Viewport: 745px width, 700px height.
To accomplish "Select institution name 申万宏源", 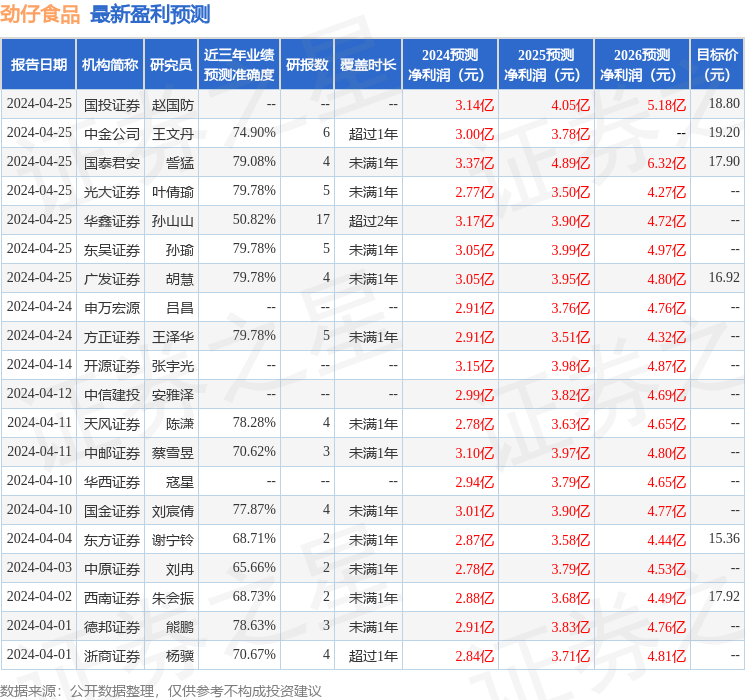I will (112, 308).
